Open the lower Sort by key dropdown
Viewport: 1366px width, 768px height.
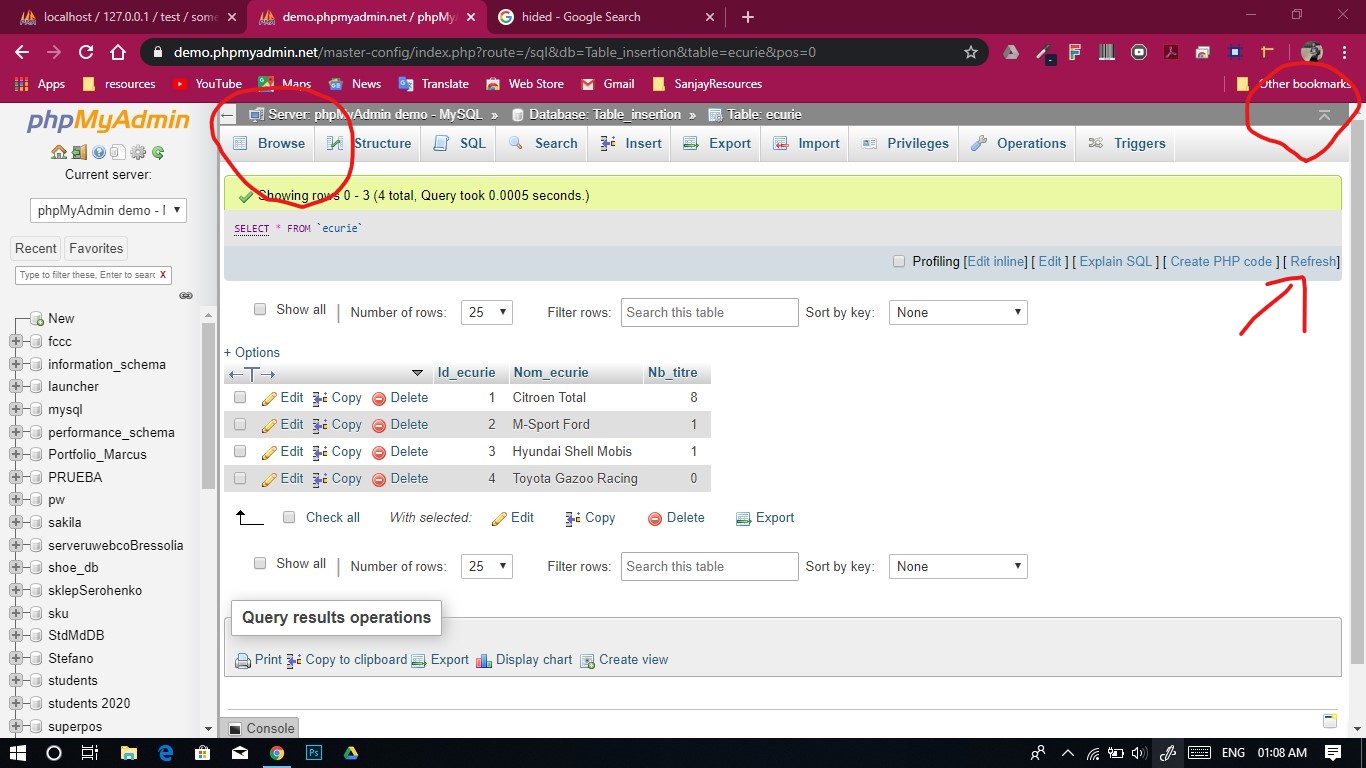(x=958, y=566)
